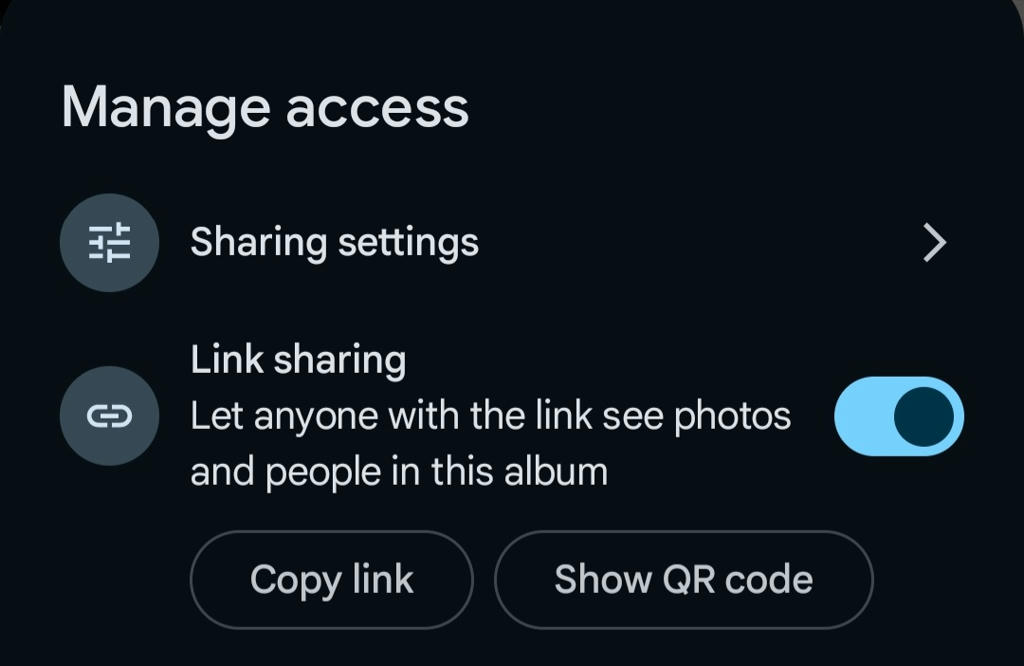Click the Show QR code button
1024x666 pixels.
[684, 580]
